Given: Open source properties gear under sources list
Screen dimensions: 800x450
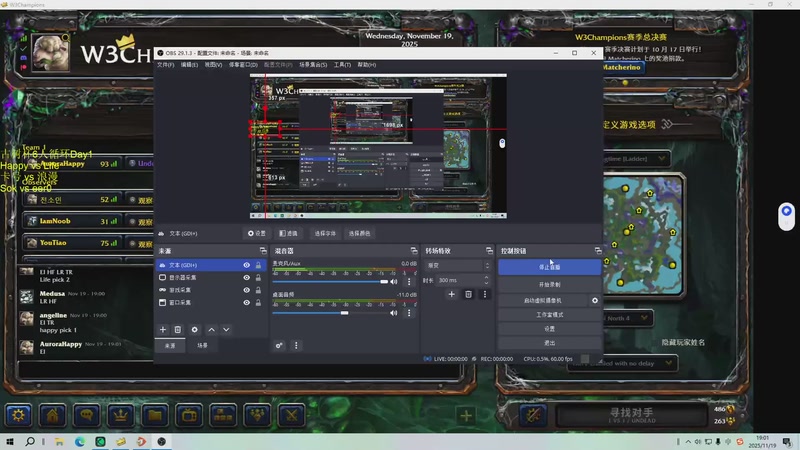Looking at the screenshot, I should (x=194, y=330).
